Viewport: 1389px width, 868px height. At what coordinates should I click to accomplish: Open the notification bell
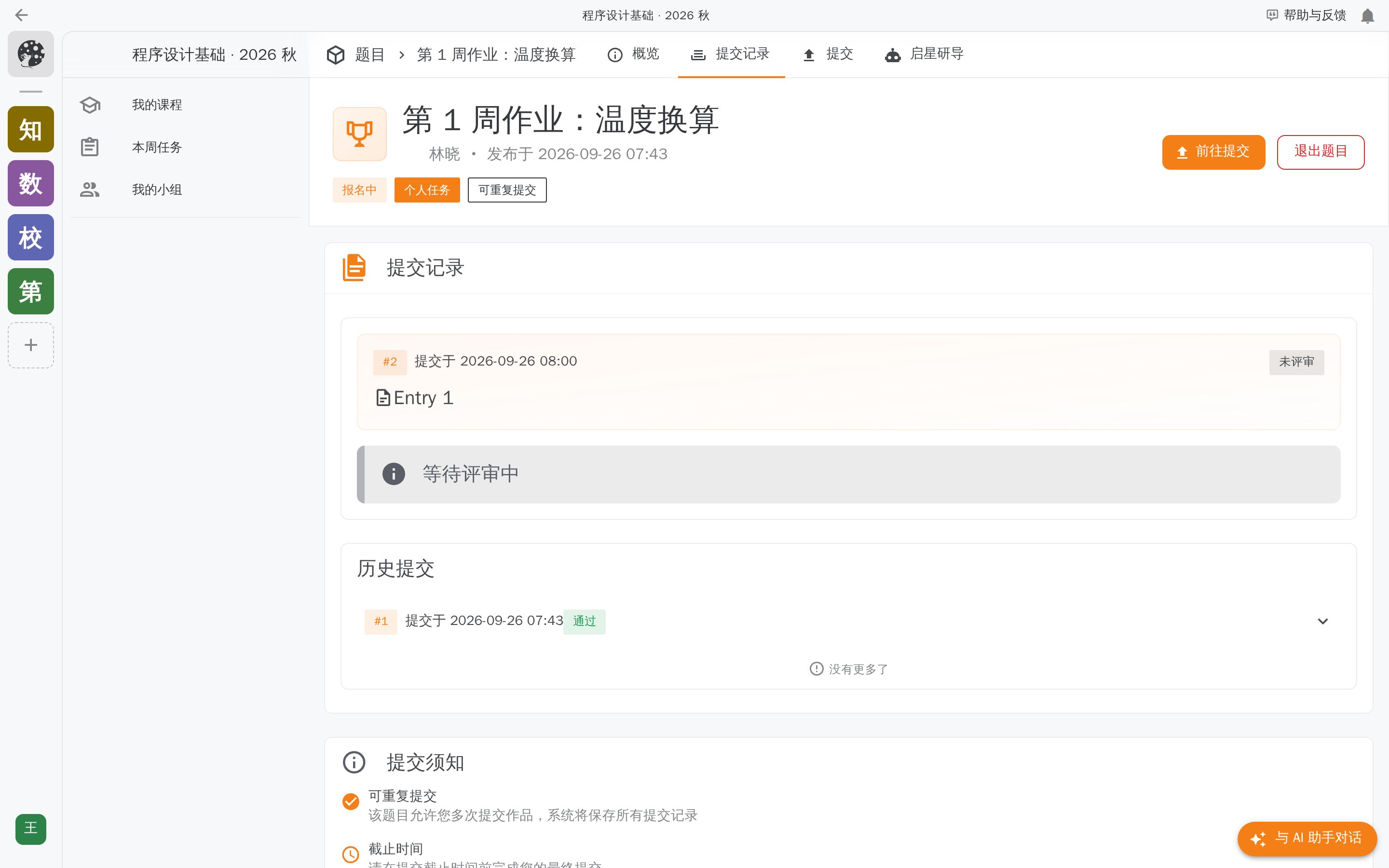[x=1367, y=15]
